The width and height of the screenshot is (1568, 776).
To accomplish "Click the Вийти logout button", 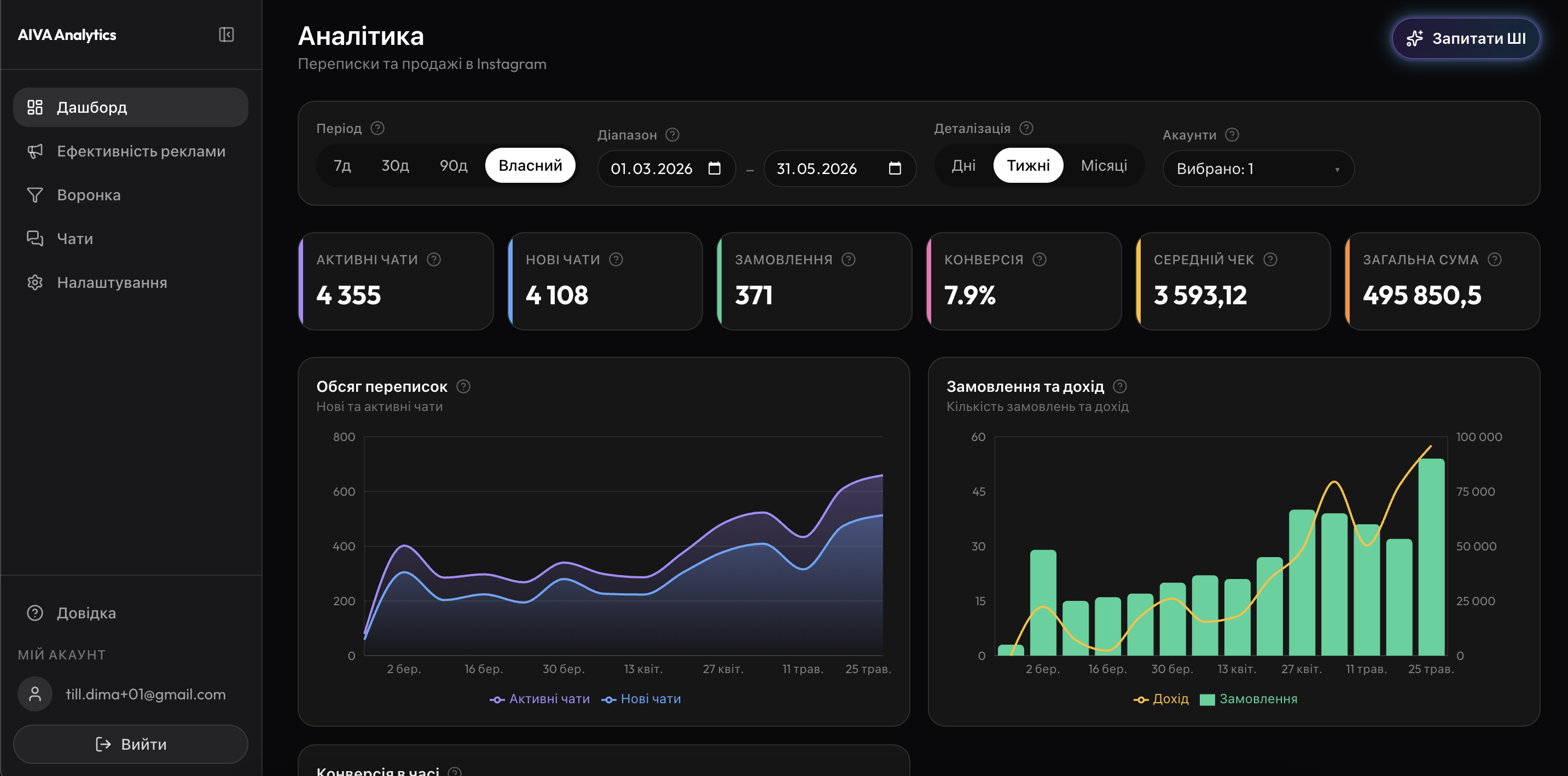I will [x=131, y=744].
